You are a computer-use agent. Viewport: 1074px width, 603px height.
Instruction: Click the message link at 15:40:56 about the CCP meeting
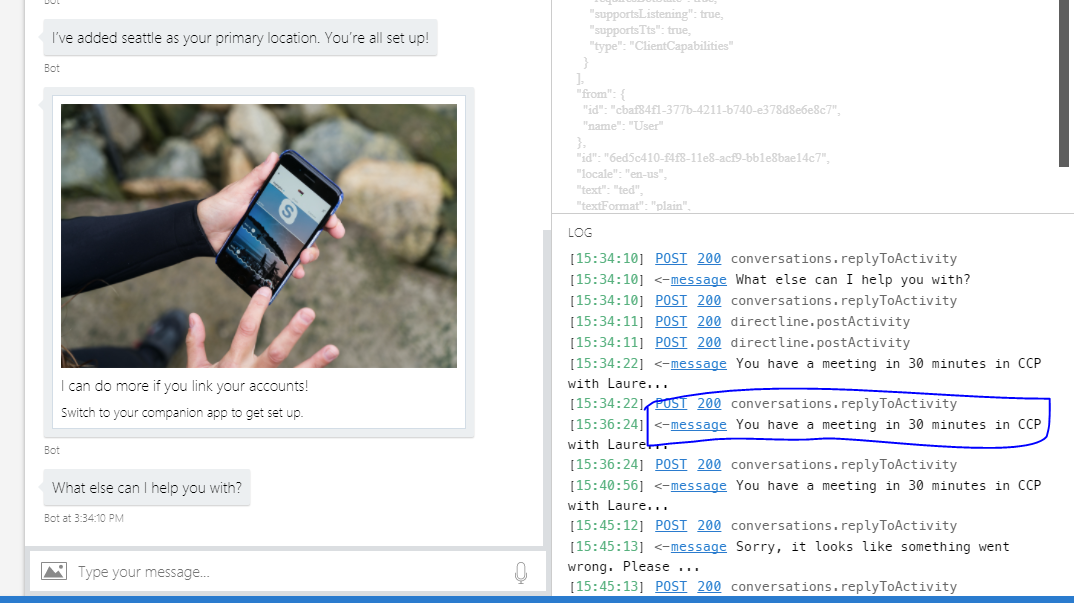click(x=698, y=485)
